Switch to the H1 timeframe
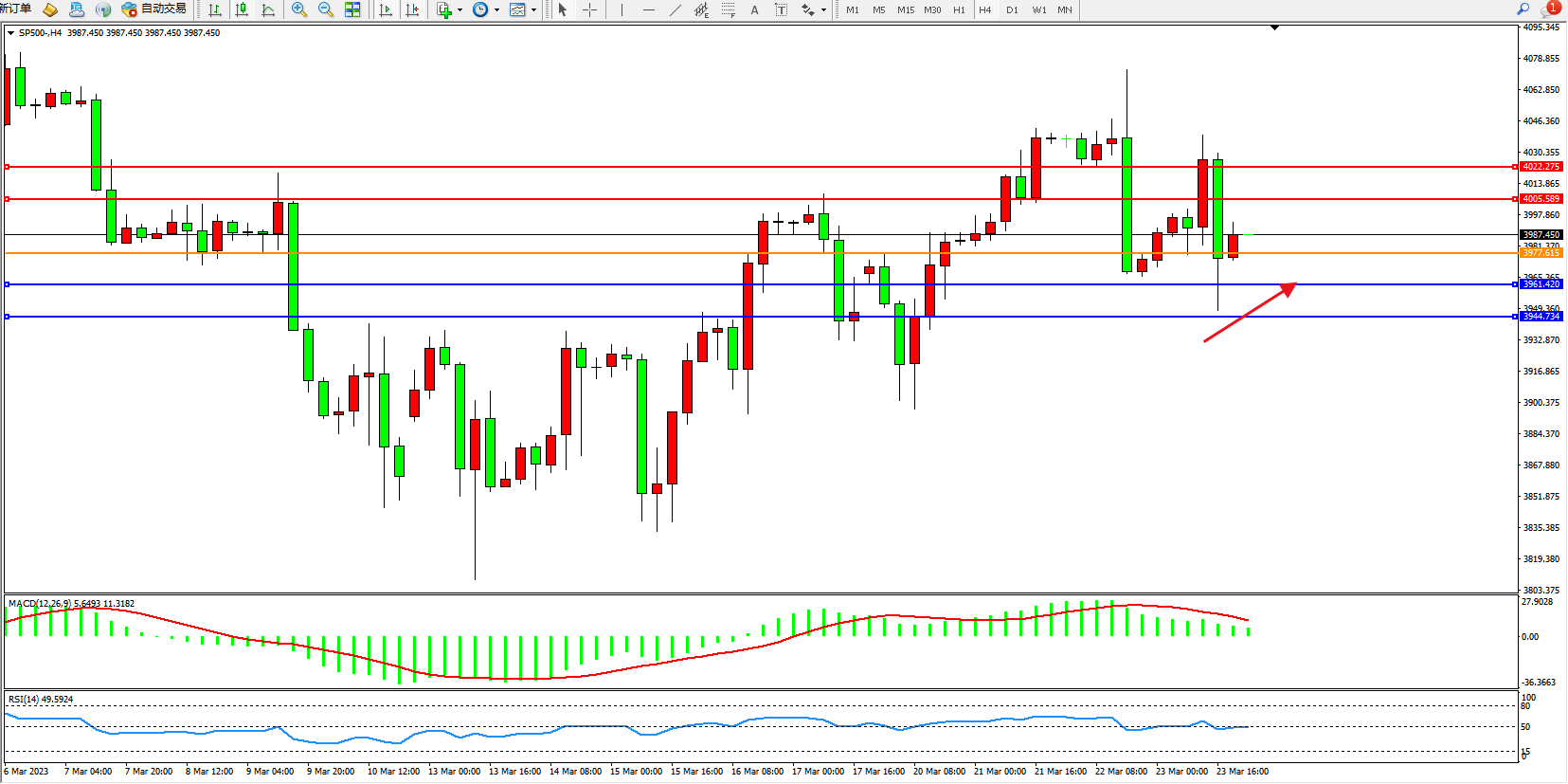Viewport: 1568px width, 784px height. click(x=959, y=9)
